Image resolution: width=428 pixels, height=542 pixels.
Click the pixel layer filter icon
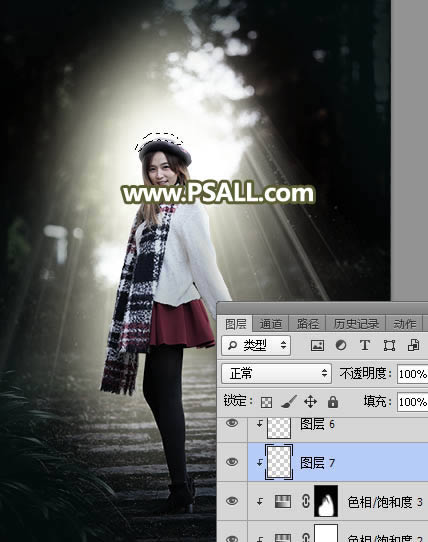click(317, 345)
